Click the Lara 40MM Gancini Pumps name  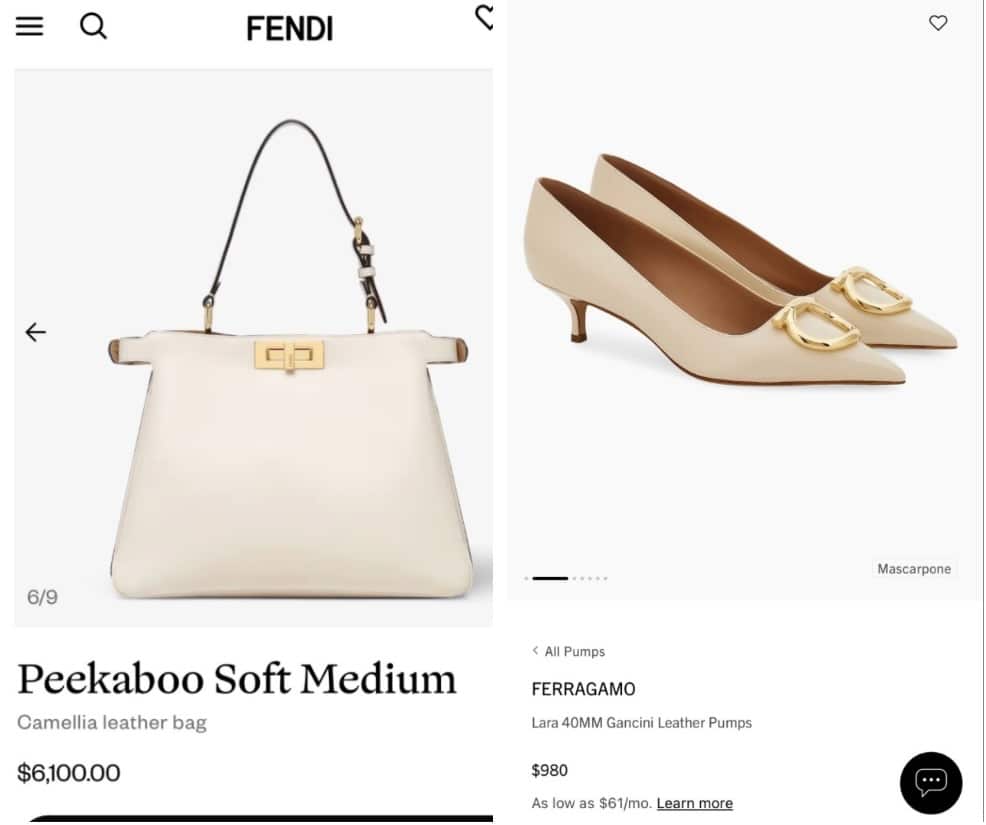(641, 723)
